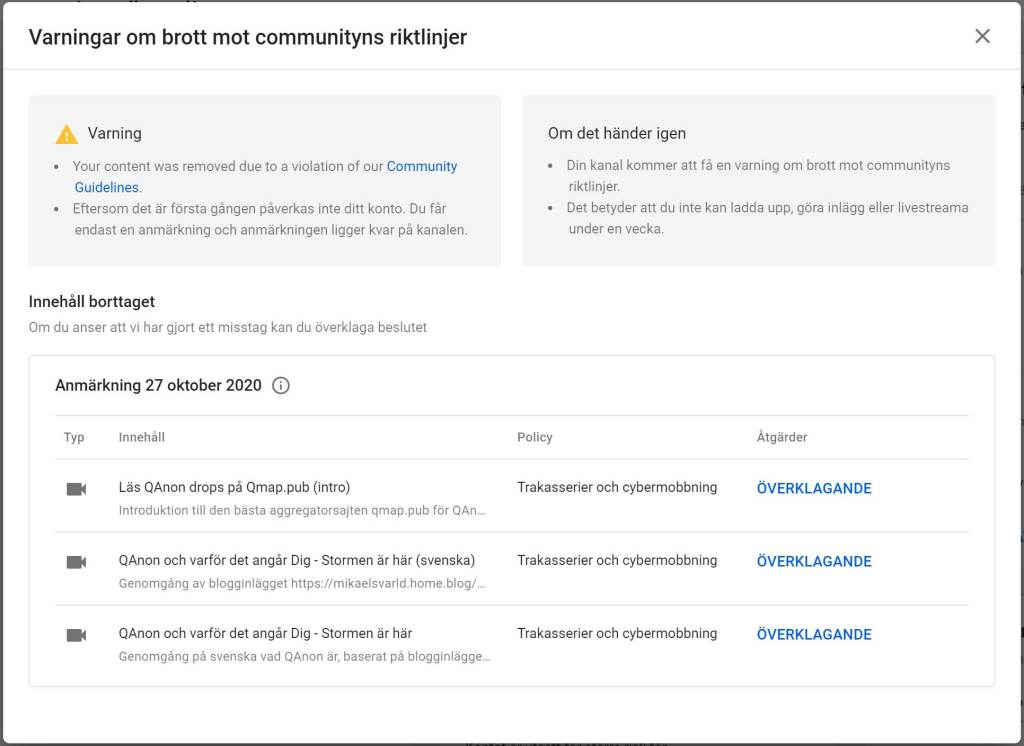
Task: Click ÖVERKLAGANDE in the last table row
Action: [813, 635]
